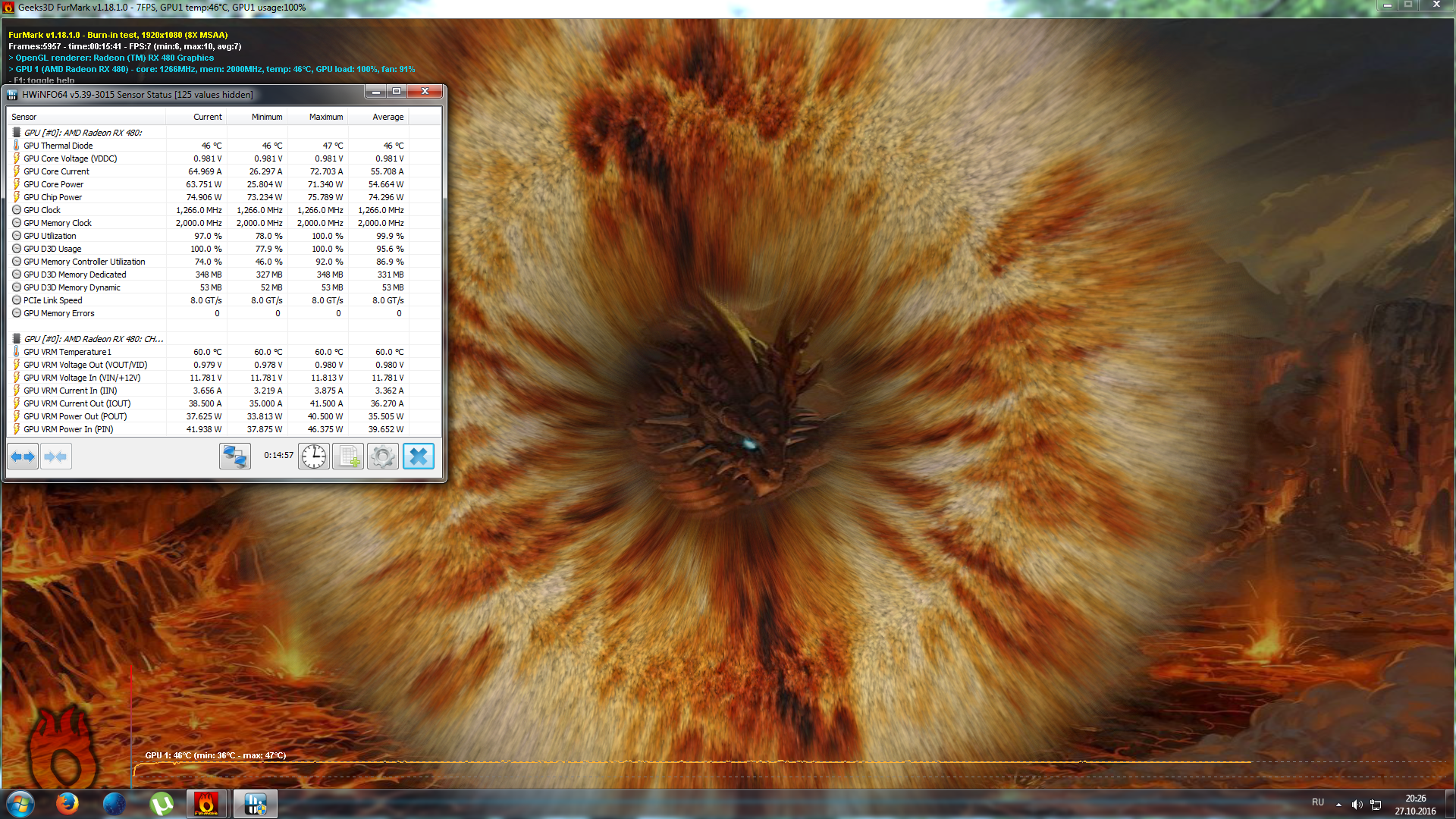The width and height of the screenshot is (1456, 819).
Task: Click the Average column header
Action: pyautogui.click(x=388, y=117)
